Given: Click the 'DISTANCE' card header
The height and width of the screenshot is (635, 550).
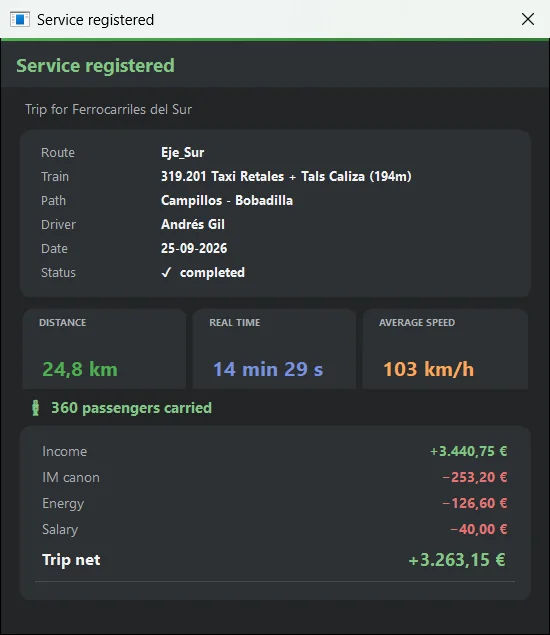Looking at the screenshot, I should point(63,322).
